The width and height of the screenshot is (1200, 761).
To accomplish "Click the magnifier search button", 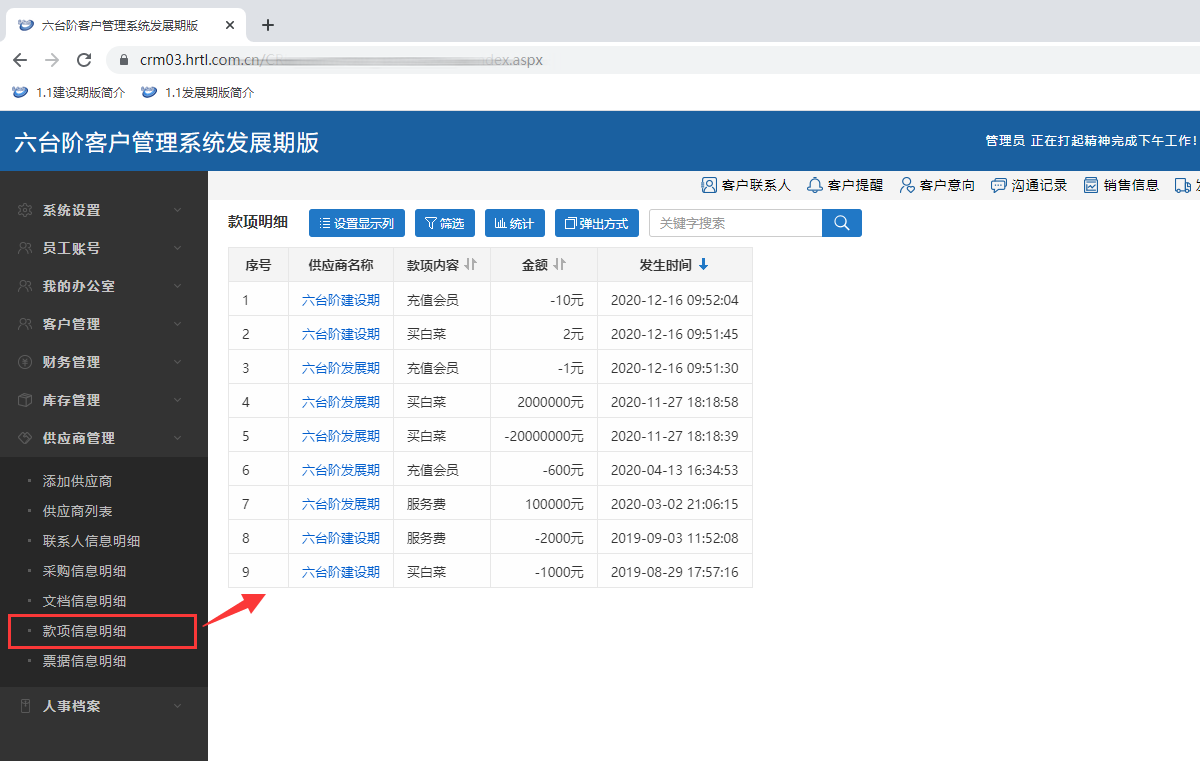I will pyautogui.click(x=841, y=223).
